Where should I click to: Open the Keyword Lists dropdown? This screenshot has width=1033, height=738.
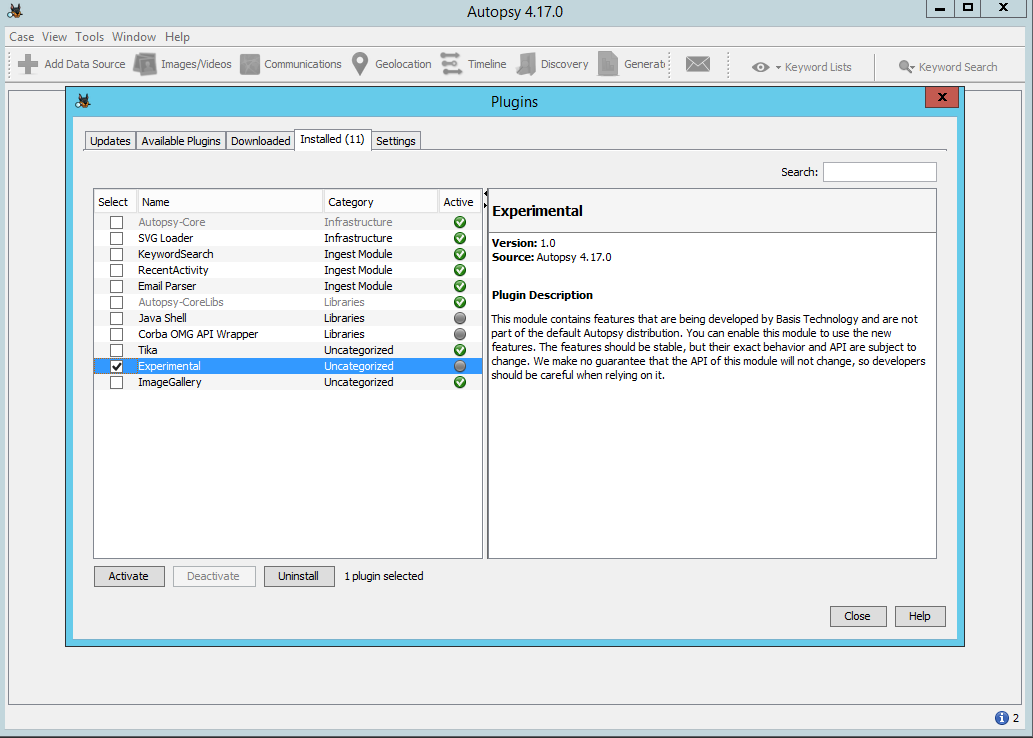point(806,67)
